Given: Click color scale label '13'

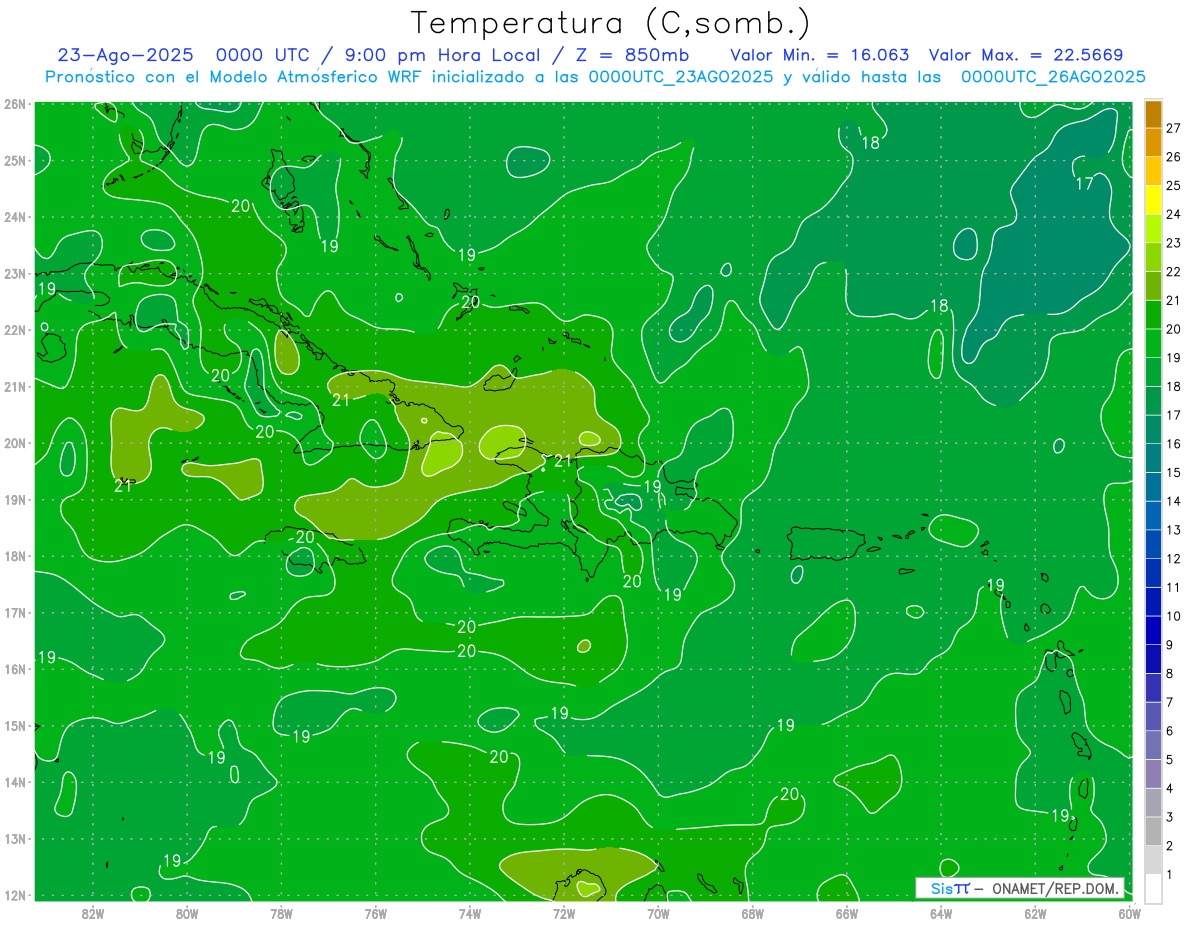Looking at the screenshot, I should (1174, 529).
